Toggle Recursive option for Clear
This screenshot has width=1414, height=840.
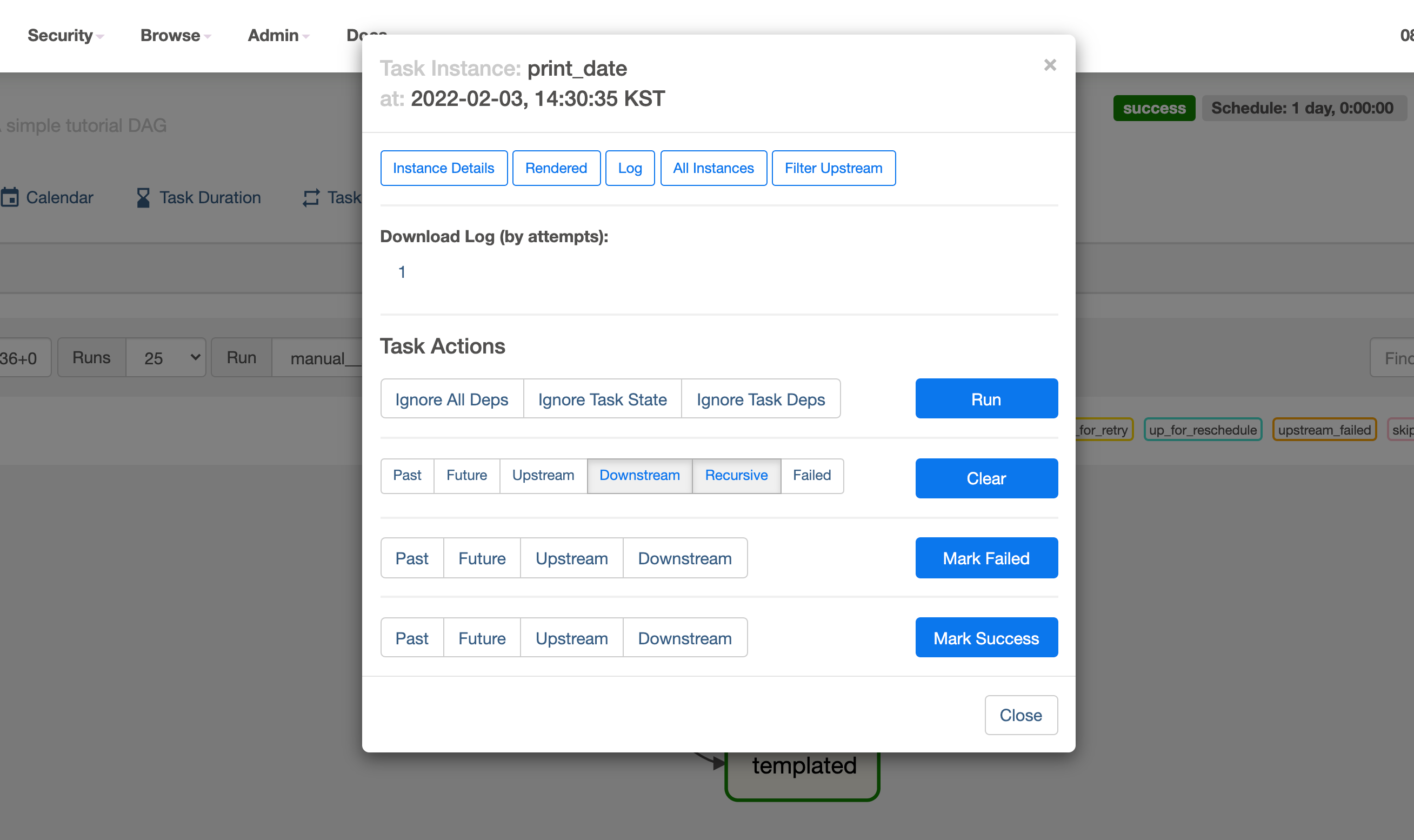(736, 476)
